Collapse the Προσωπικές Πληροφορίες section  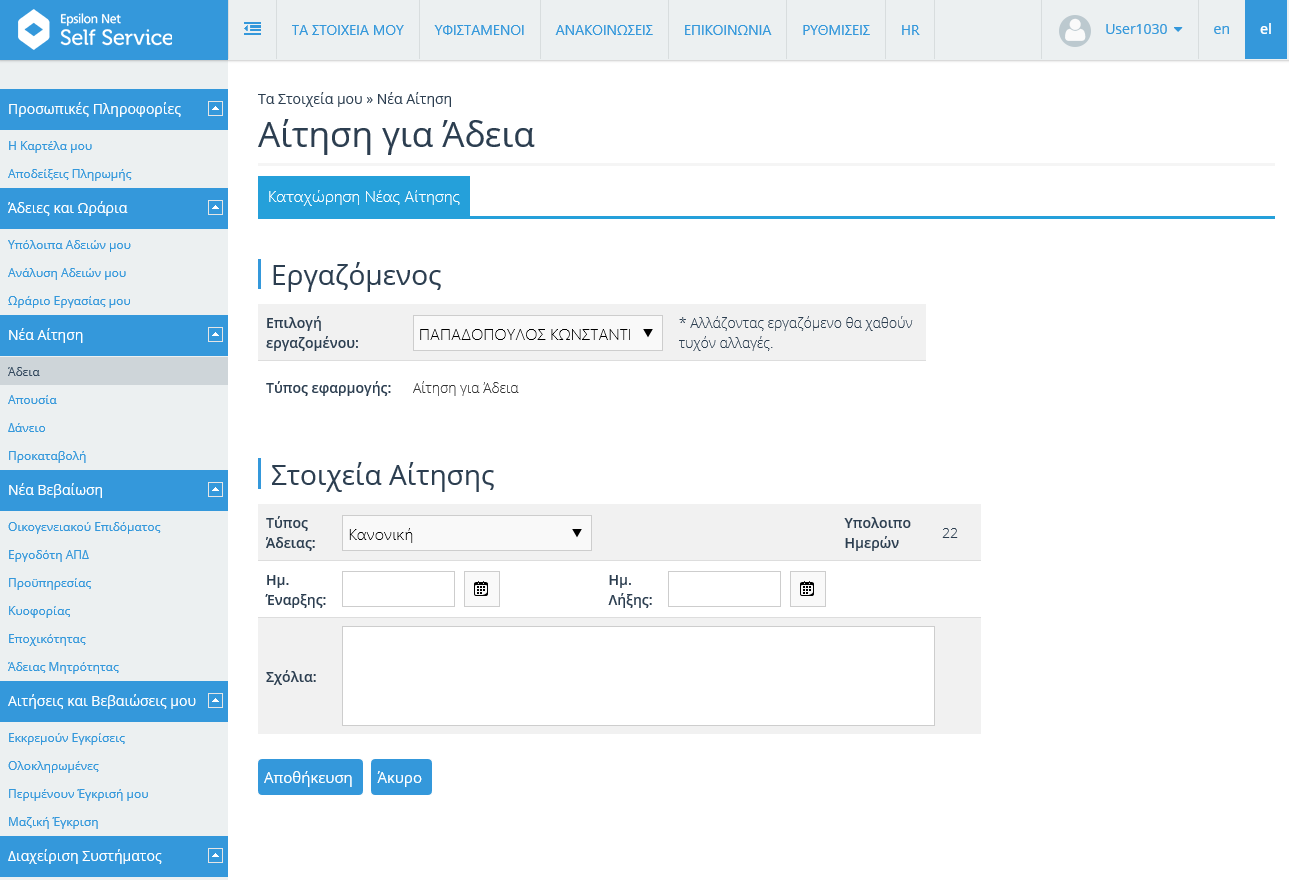tap(215, 109)
